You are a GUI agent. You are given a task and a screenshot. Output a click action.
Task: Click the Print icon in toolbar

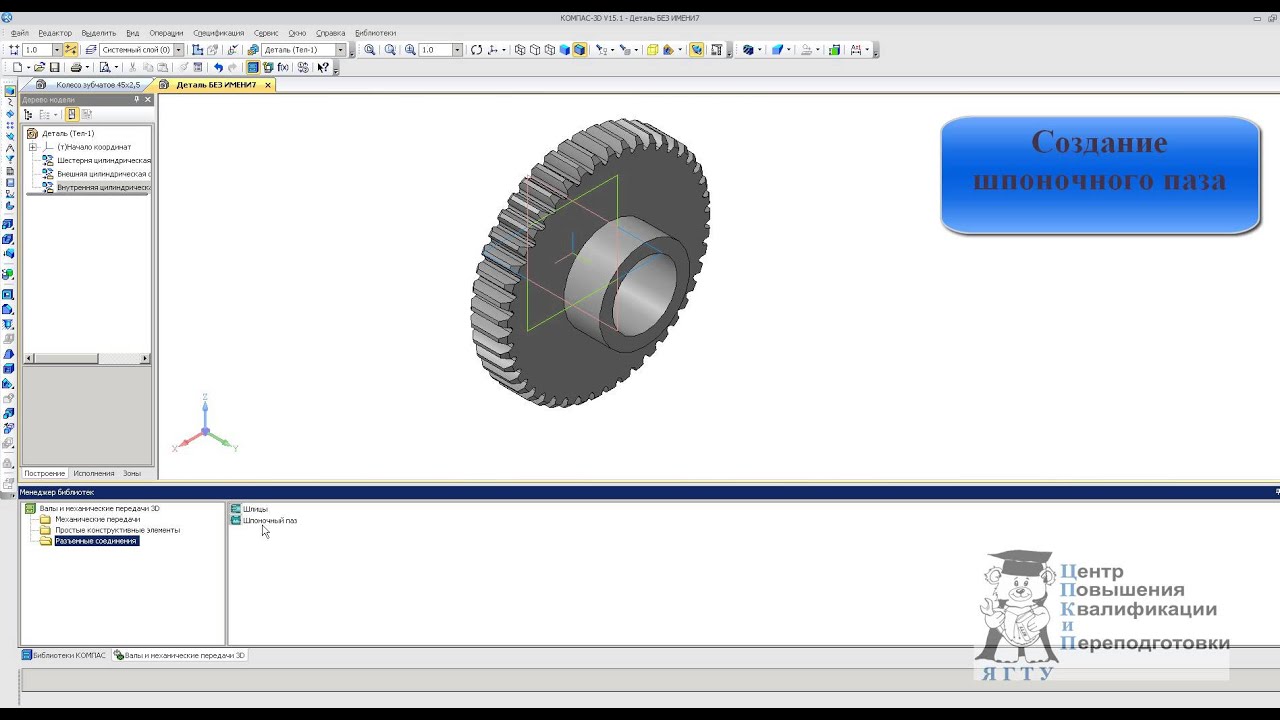coord(76,67)
